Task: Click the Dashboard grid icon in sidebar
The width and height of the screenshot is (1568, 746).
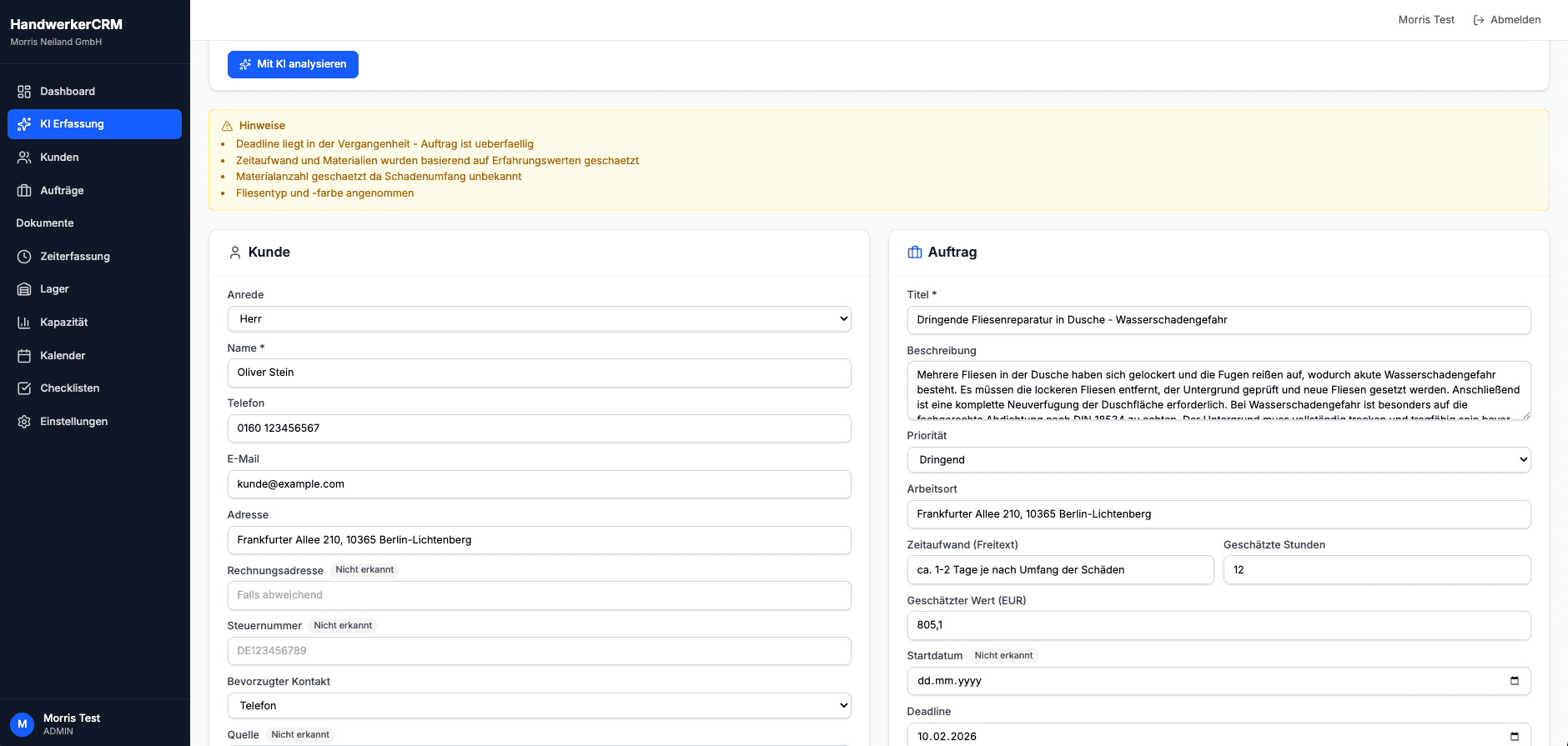Action: click(x=24, y=92)
